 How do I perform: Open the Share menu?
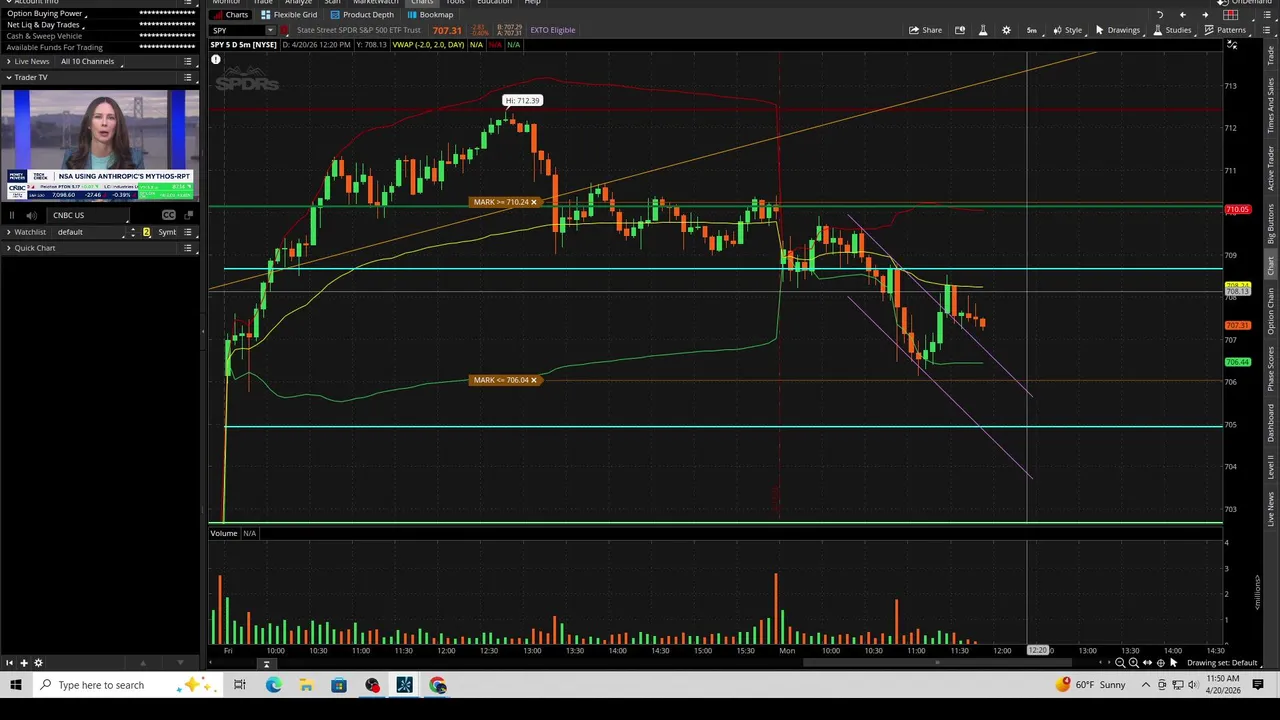[x=925, y=30]
